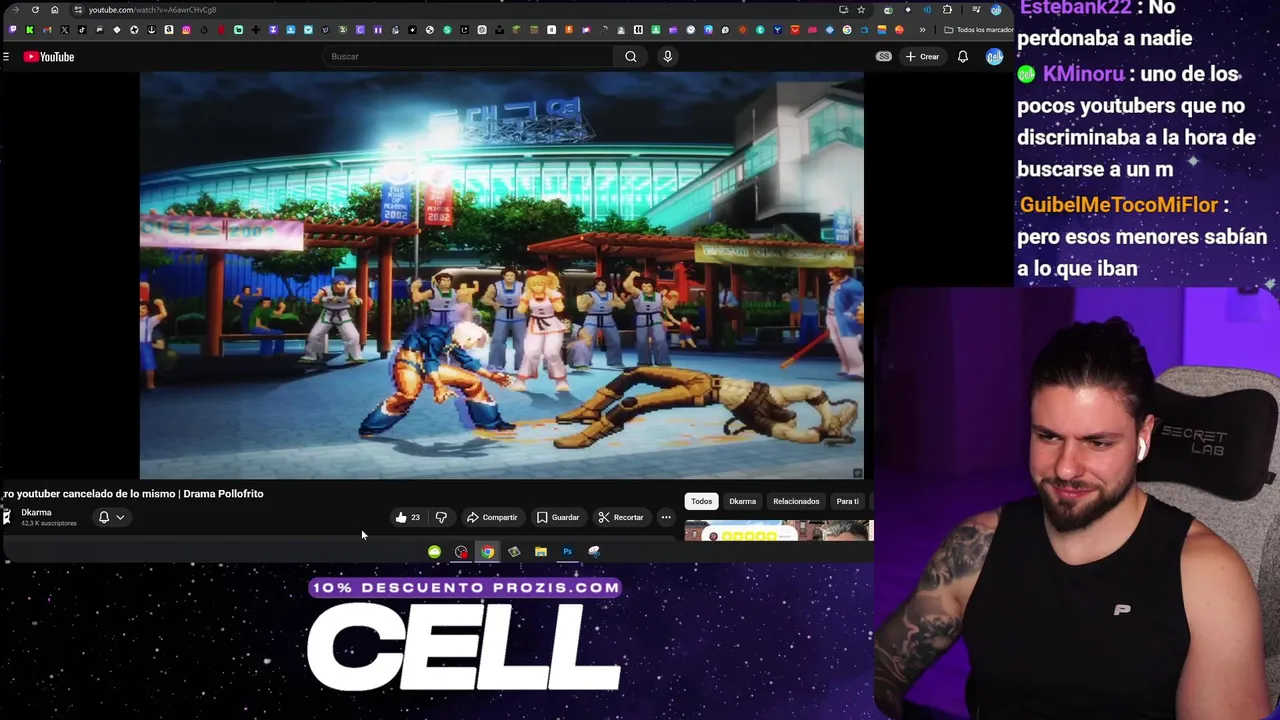Open the Chrome icon in the taskbar
The height and width of the screenshot is (720, 1280).
487,552
